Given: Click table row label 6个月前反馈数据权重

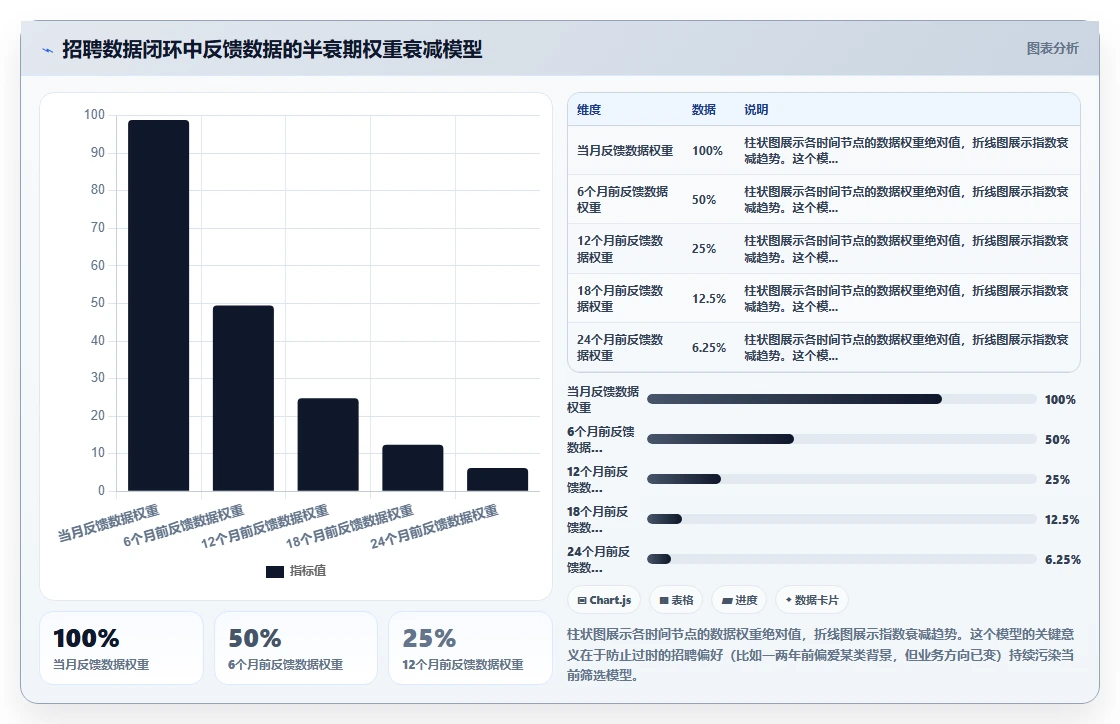Looking at the screenshot, I should 623,199.
